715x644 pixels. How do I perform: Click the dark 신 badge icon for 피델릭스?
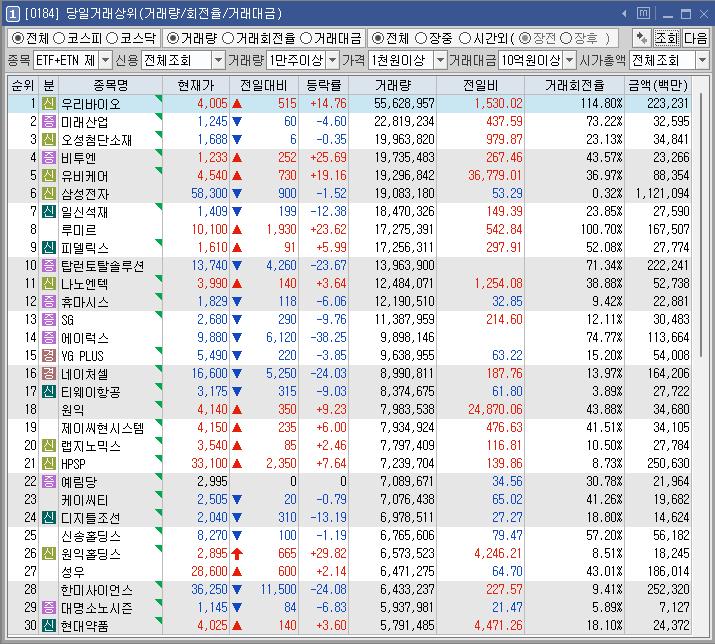click(x=49, y=247)
